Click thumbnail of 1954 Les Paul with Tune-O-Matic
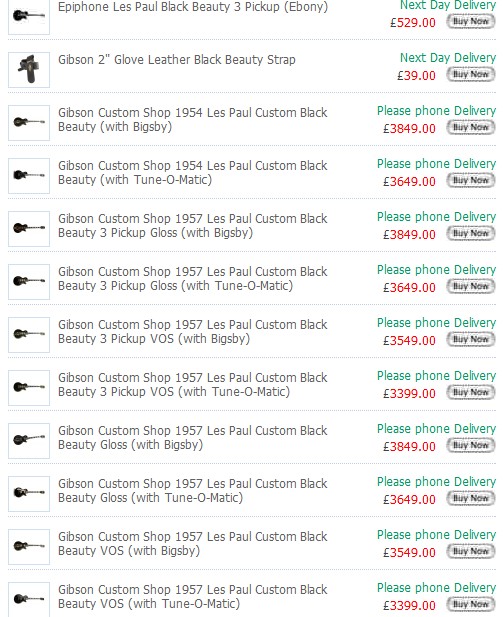This screenshot has height=617, width=503. pos(29,175)
